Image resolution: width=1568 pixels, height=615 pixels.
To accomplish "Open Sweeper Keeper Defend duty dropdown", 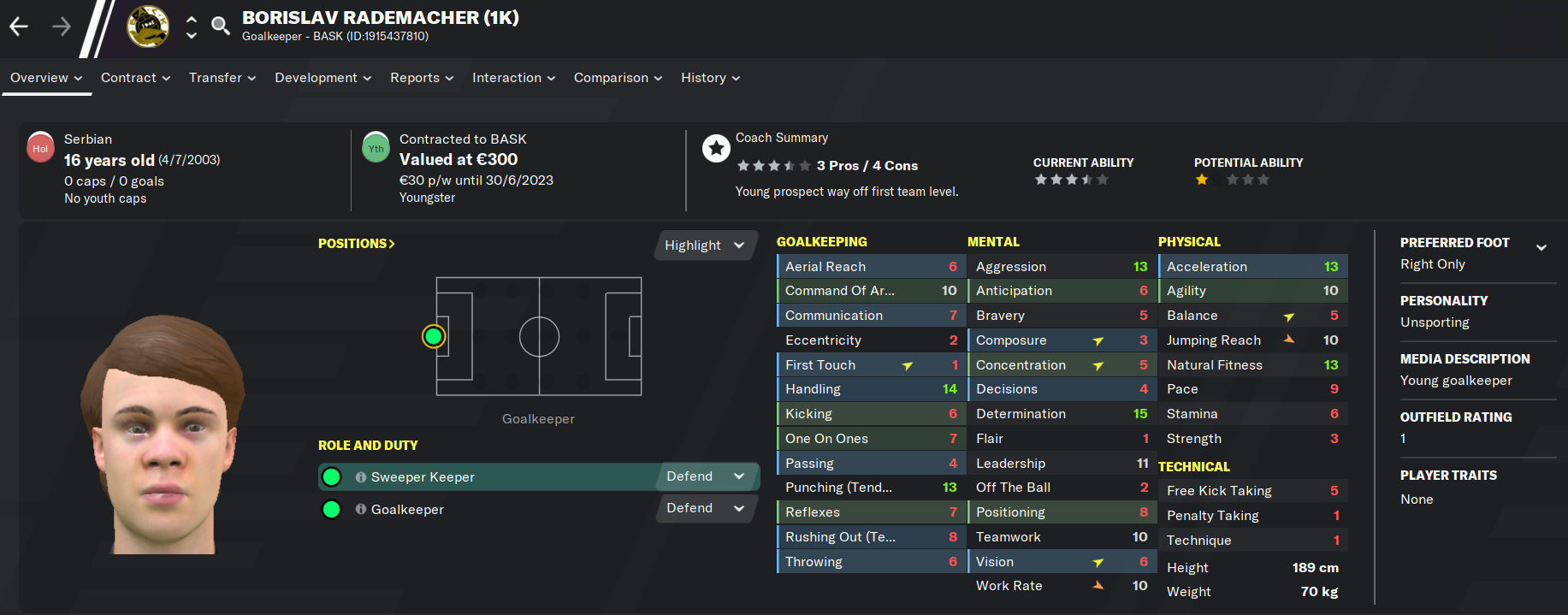I will (707, 476).
